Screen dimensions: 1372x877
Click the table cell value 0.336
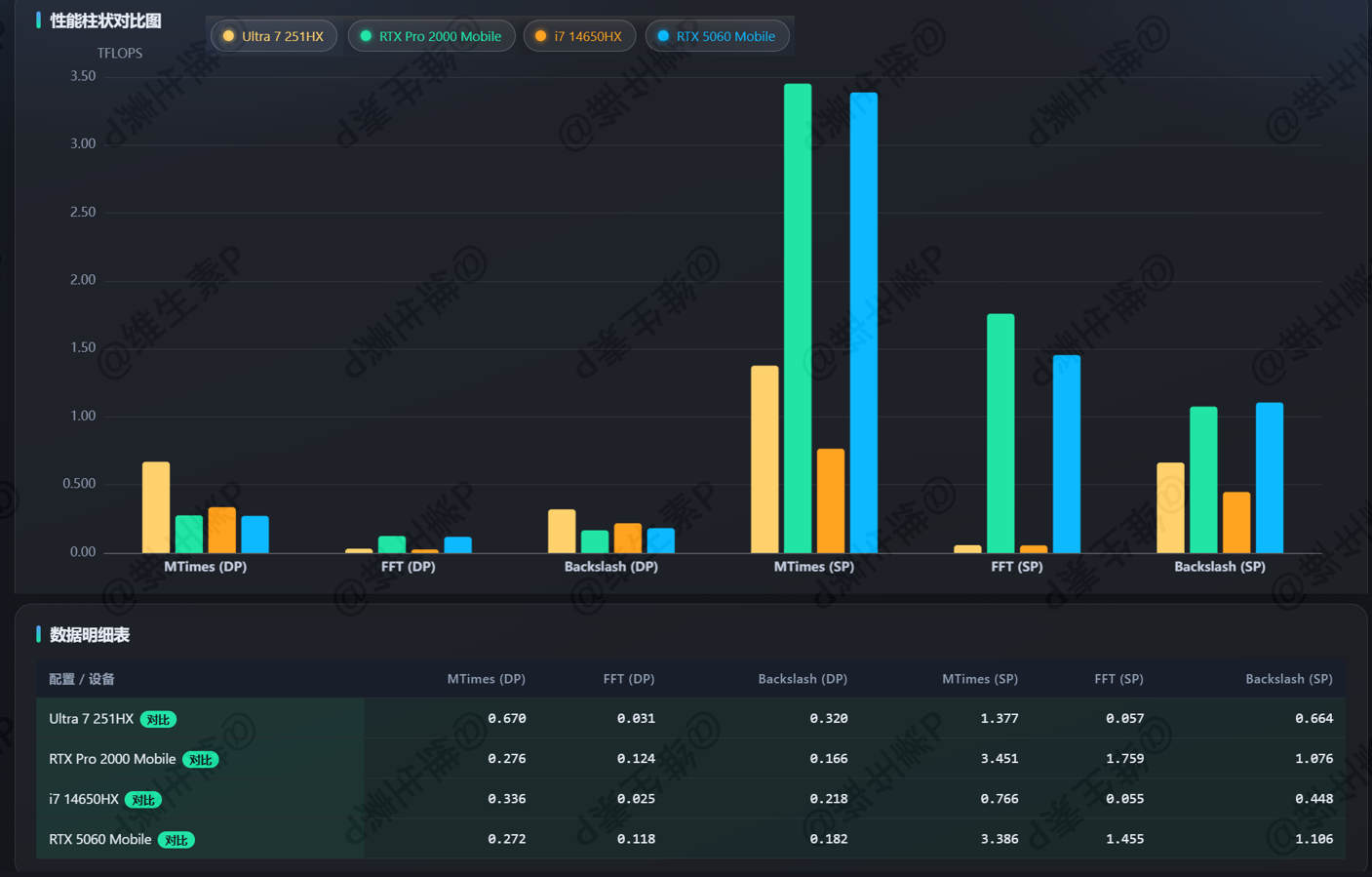[x=507, y=799]
